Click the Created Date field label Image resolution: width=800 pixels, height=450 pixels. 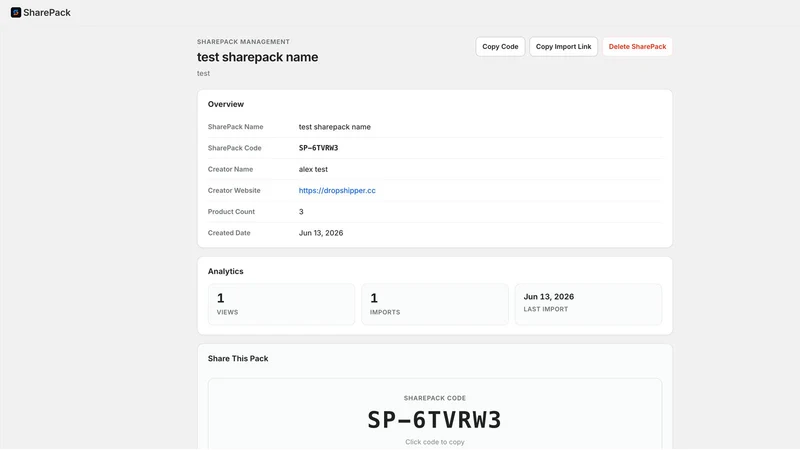pyautogui.click(x=229, y=233)
